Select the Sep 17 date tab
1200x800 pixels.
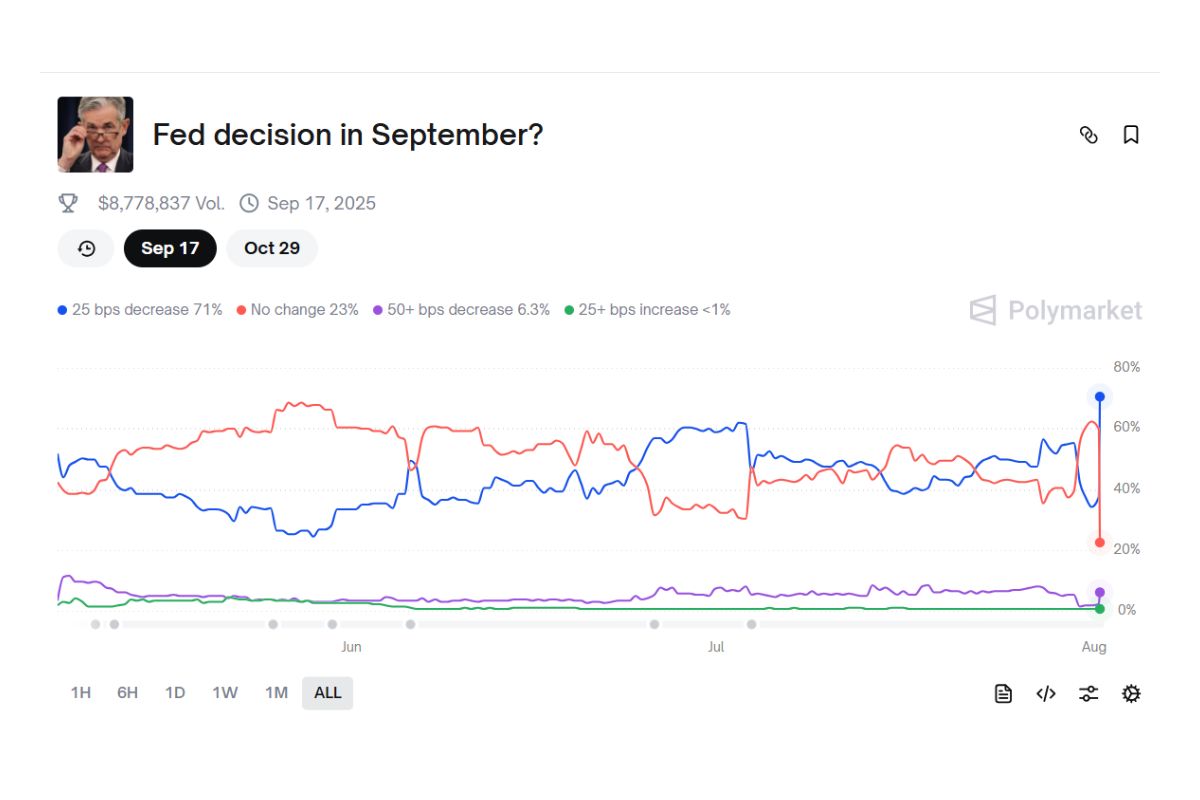coord(170,248)
